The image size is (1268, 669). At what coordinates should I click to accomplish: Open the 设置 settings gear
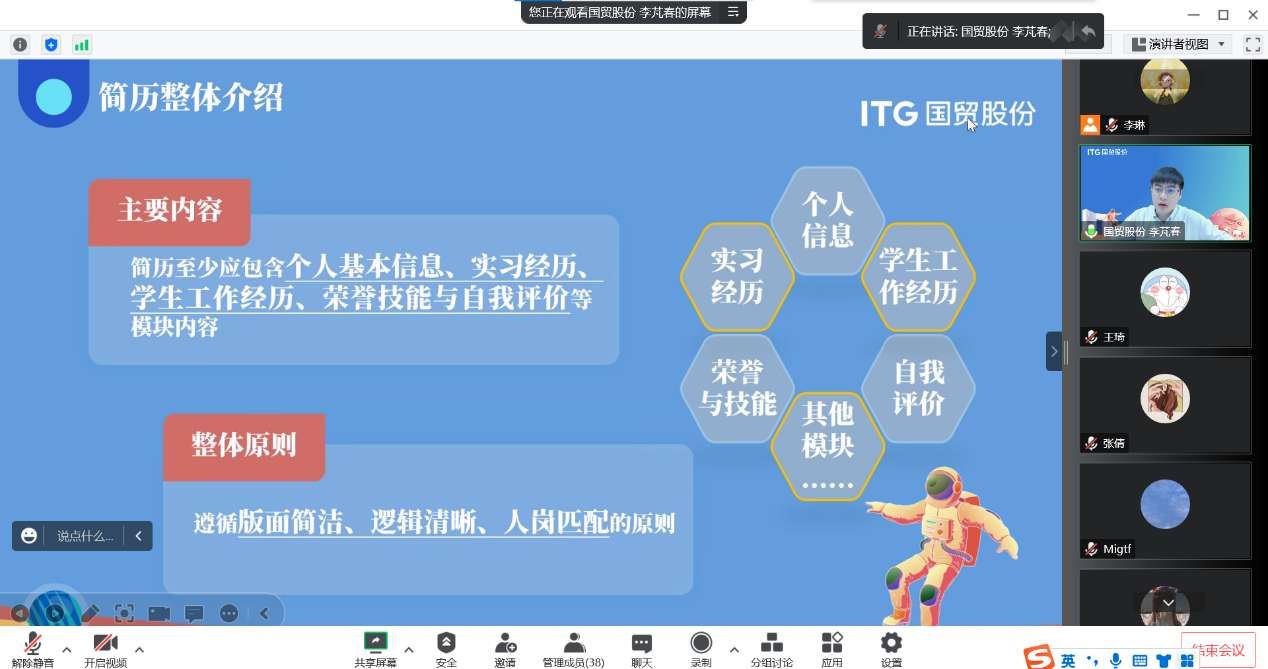pyautogui.click(x=891, y=650)
